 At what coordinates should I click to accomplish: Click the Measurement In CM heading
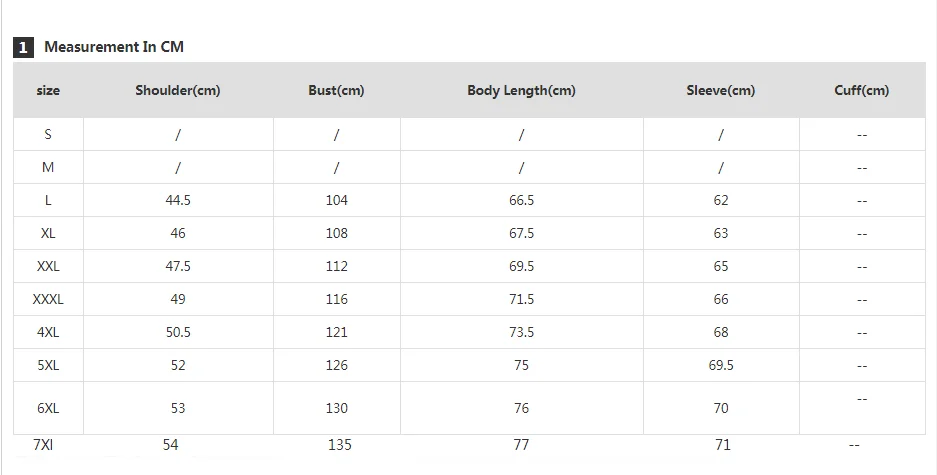114,47
